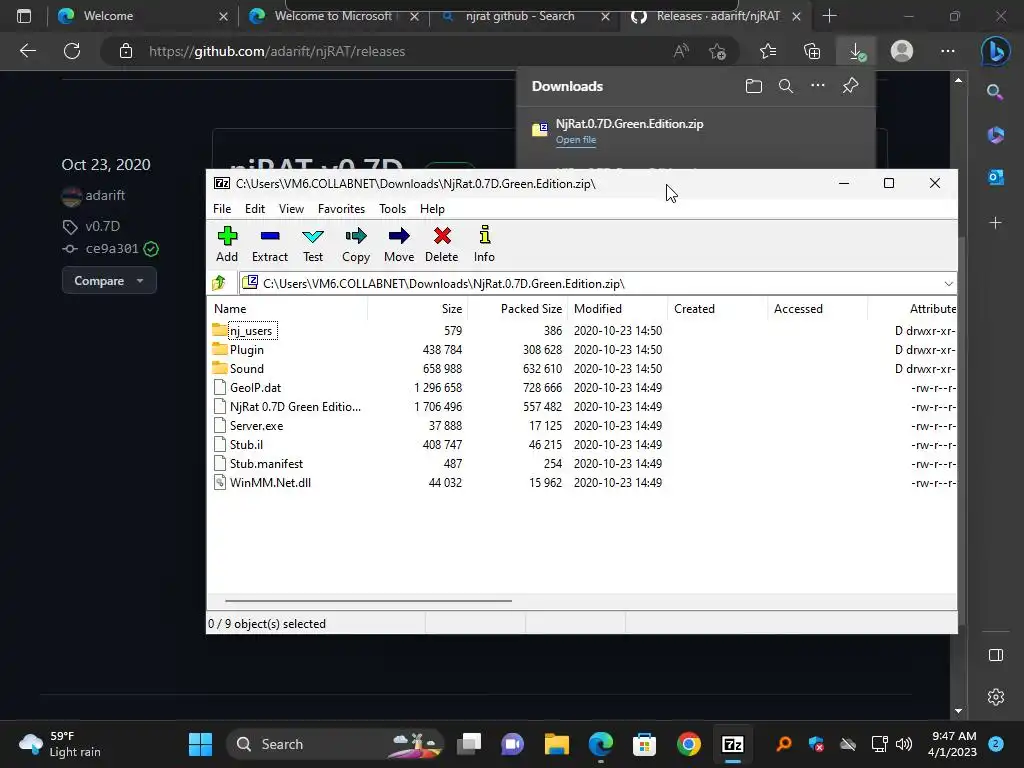Select the Sound folder
This screenshot has width=1024, height=768.
247,369
